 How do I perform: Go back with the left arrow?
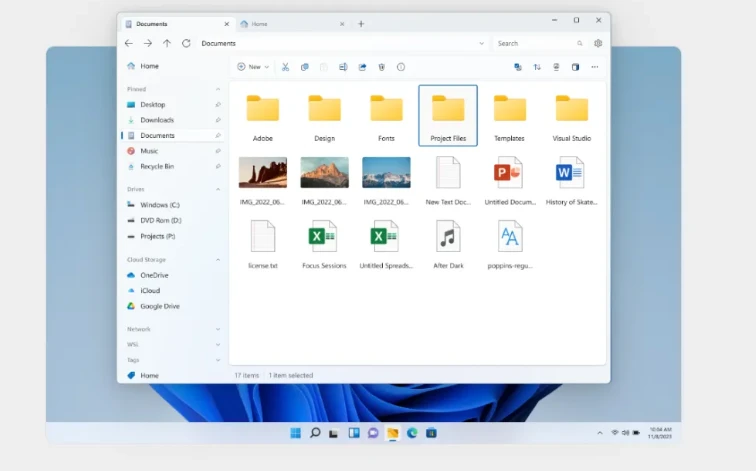click(x=129, y=43)
